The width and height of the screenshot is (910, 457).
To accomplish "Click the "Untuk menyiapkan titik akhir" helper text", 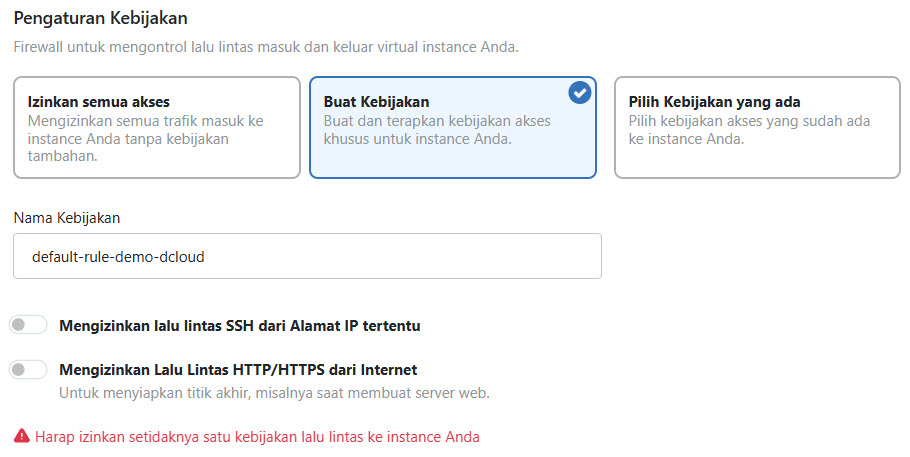I will pyautogui.click(x=274, y=393).
